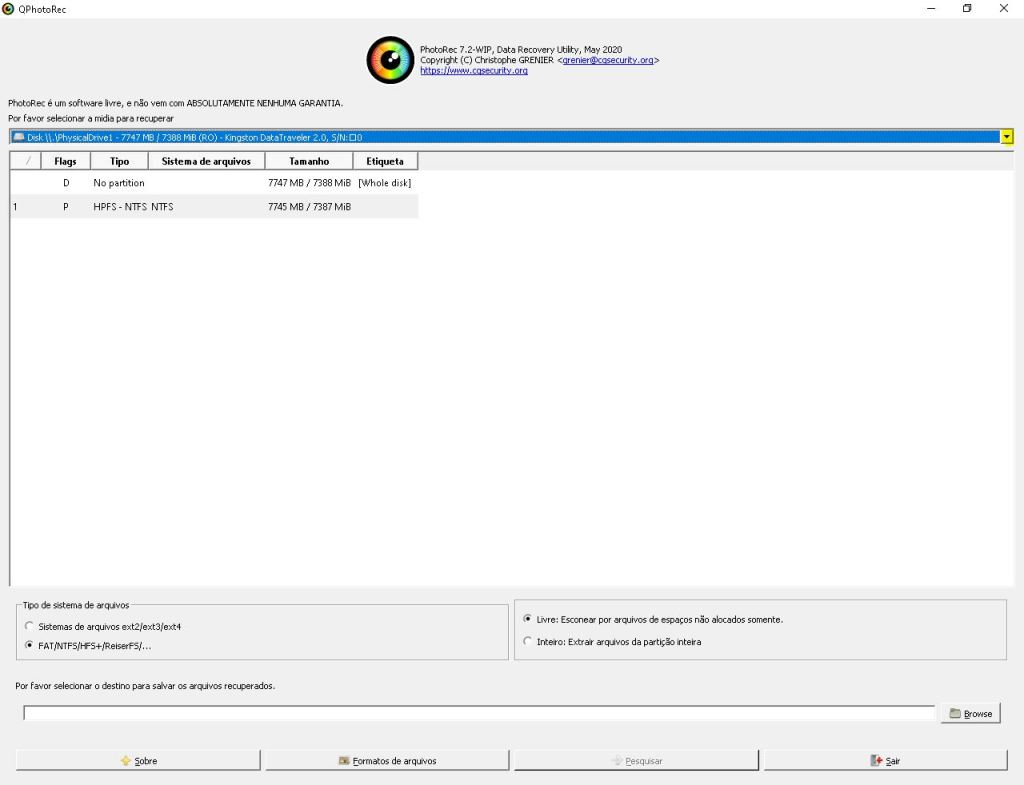Sort by Tamanho column header
This screenshot has width=1024, height=785.
pyautogui.click(x=309, y=161)
